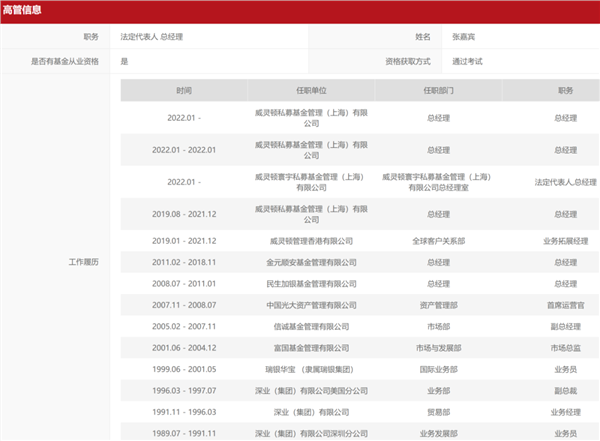Select the 任职部门 column header
The height and width of the screenshot is (441, 600).
point(438,90)
